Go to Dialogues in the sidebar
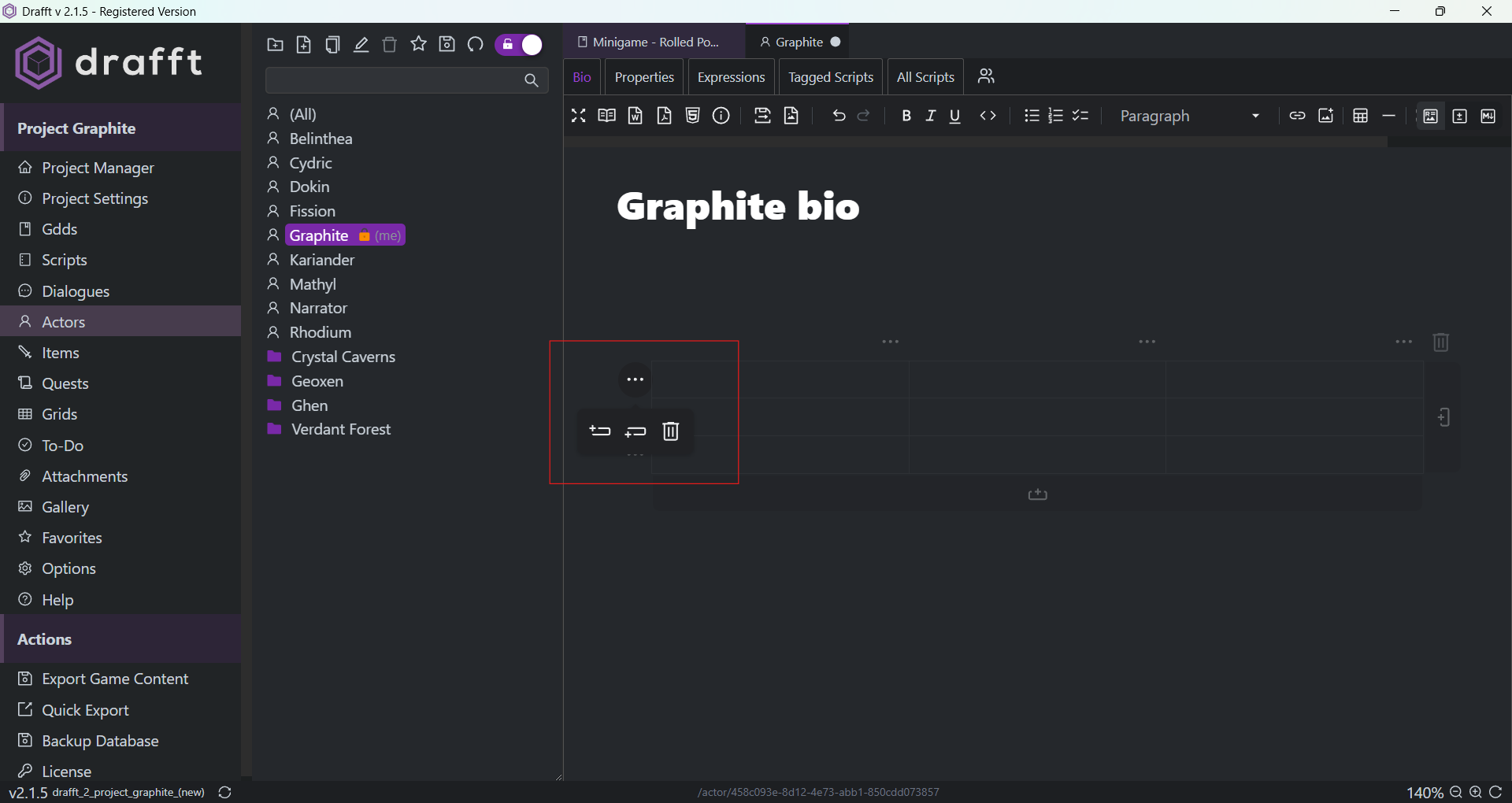This screenshot has height=803, width=1512. tap(76, 291)
